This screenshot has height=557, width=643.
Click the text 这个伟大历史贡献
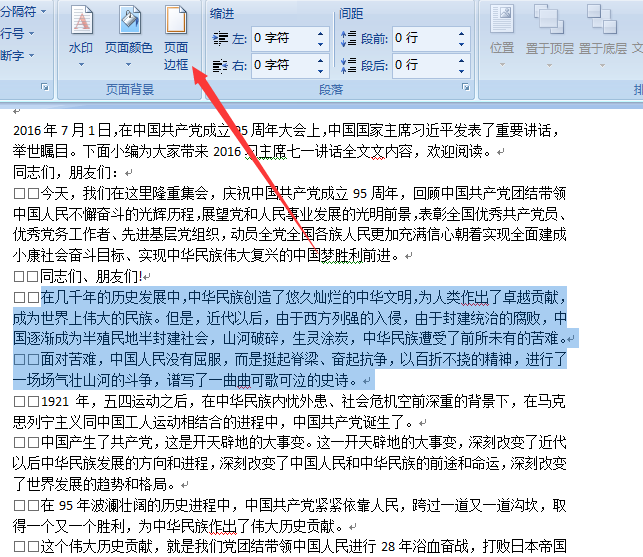point(96,546)
